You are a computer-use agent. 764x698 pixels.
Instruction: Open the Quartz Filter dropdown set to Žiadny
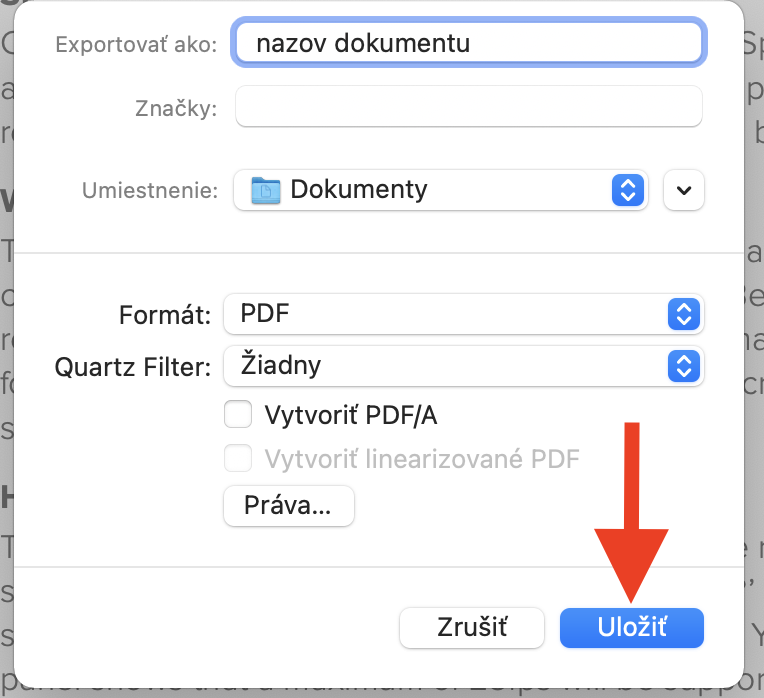(462, 367)
